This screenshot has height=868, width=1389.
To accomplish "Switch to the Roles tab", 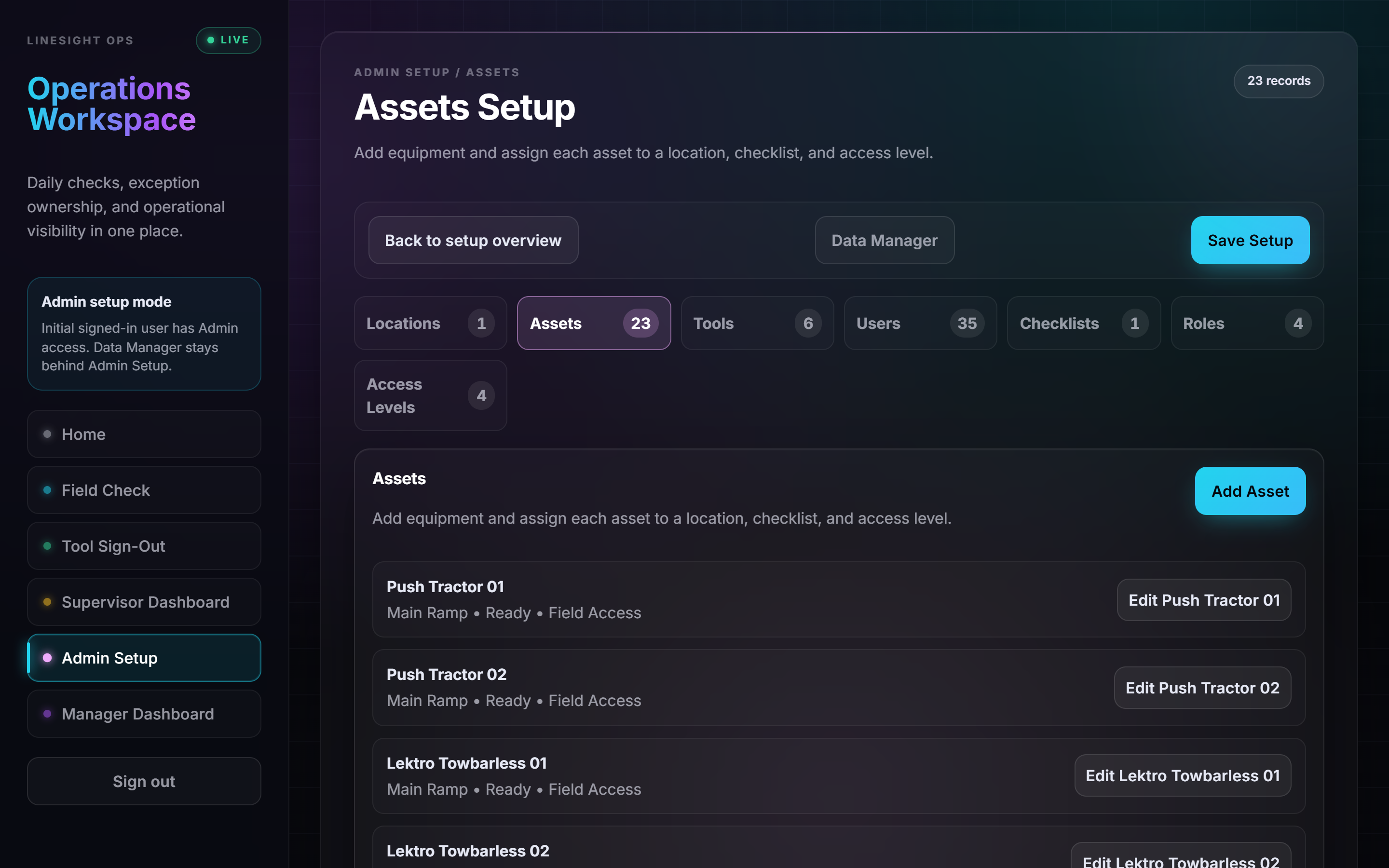I will tap(1247, 323).
